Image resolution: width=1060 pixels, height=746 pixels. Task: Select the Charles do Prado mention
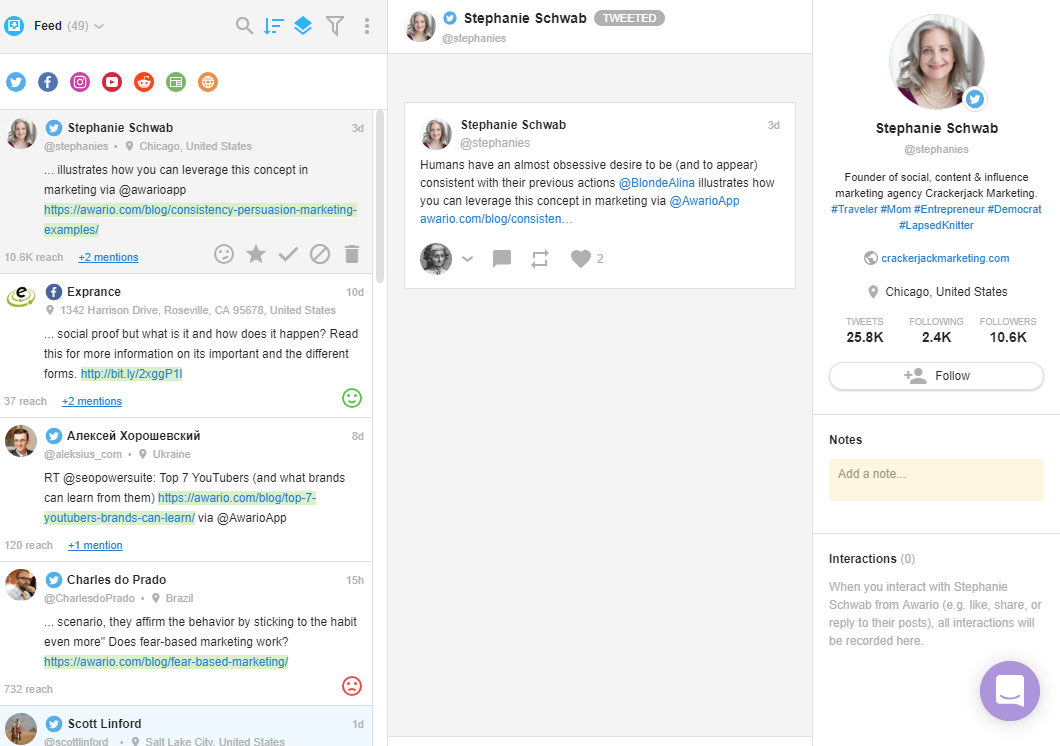(186, 634)
